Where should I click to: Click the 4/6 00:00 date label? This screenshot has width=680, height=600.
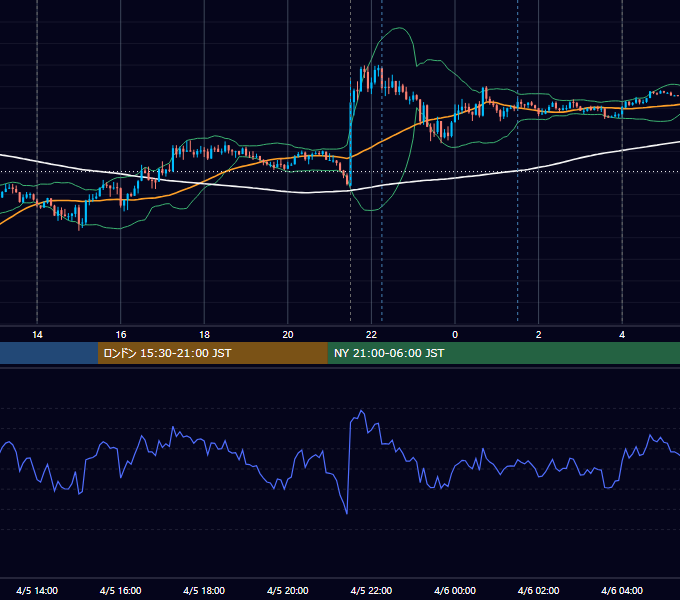(x=455, y=590)
